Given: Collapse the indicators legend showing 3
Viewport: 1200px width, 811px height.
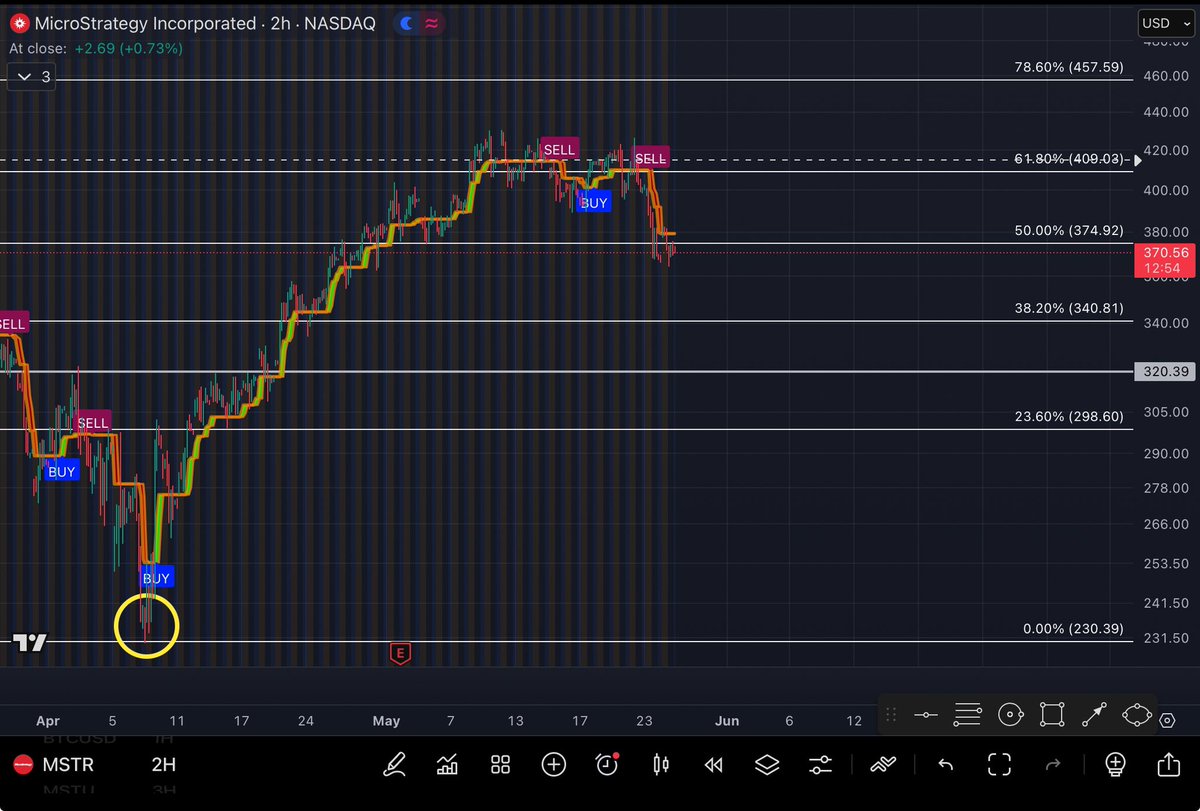Looking at the screenshot, I should [x=32, y=76].
